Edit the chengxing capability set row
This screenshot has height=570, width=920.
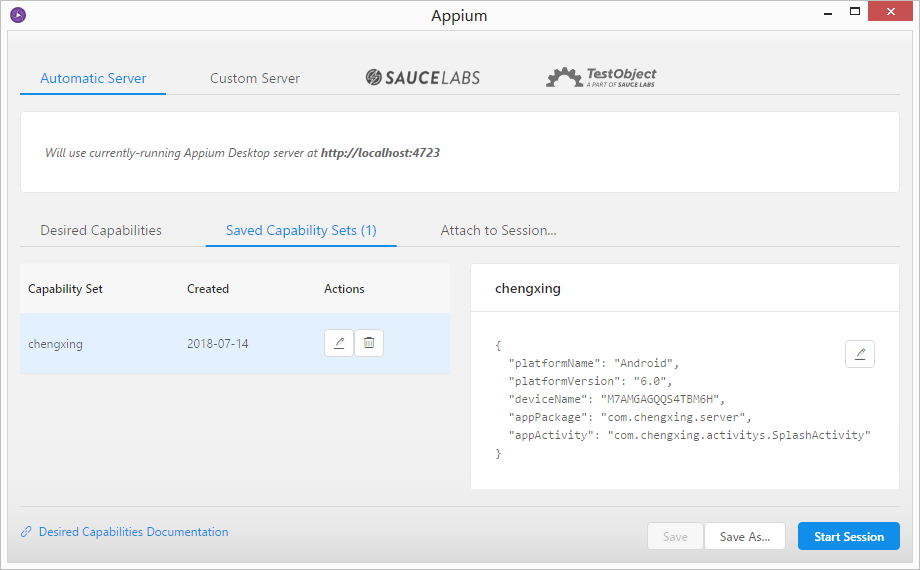coord(339,343)
